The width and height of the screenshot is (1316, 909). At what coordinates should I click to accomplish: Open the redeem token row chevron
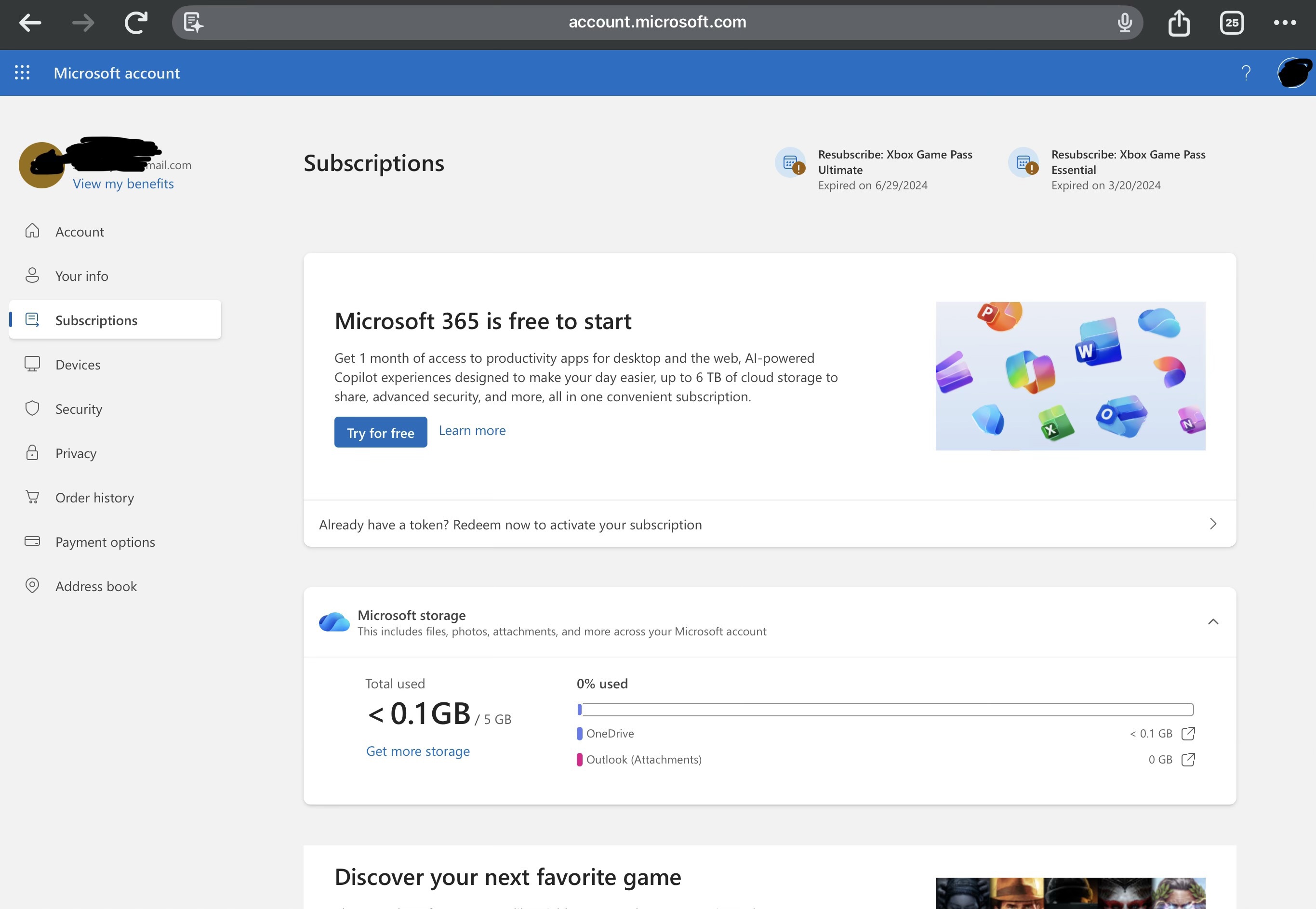1213,524
